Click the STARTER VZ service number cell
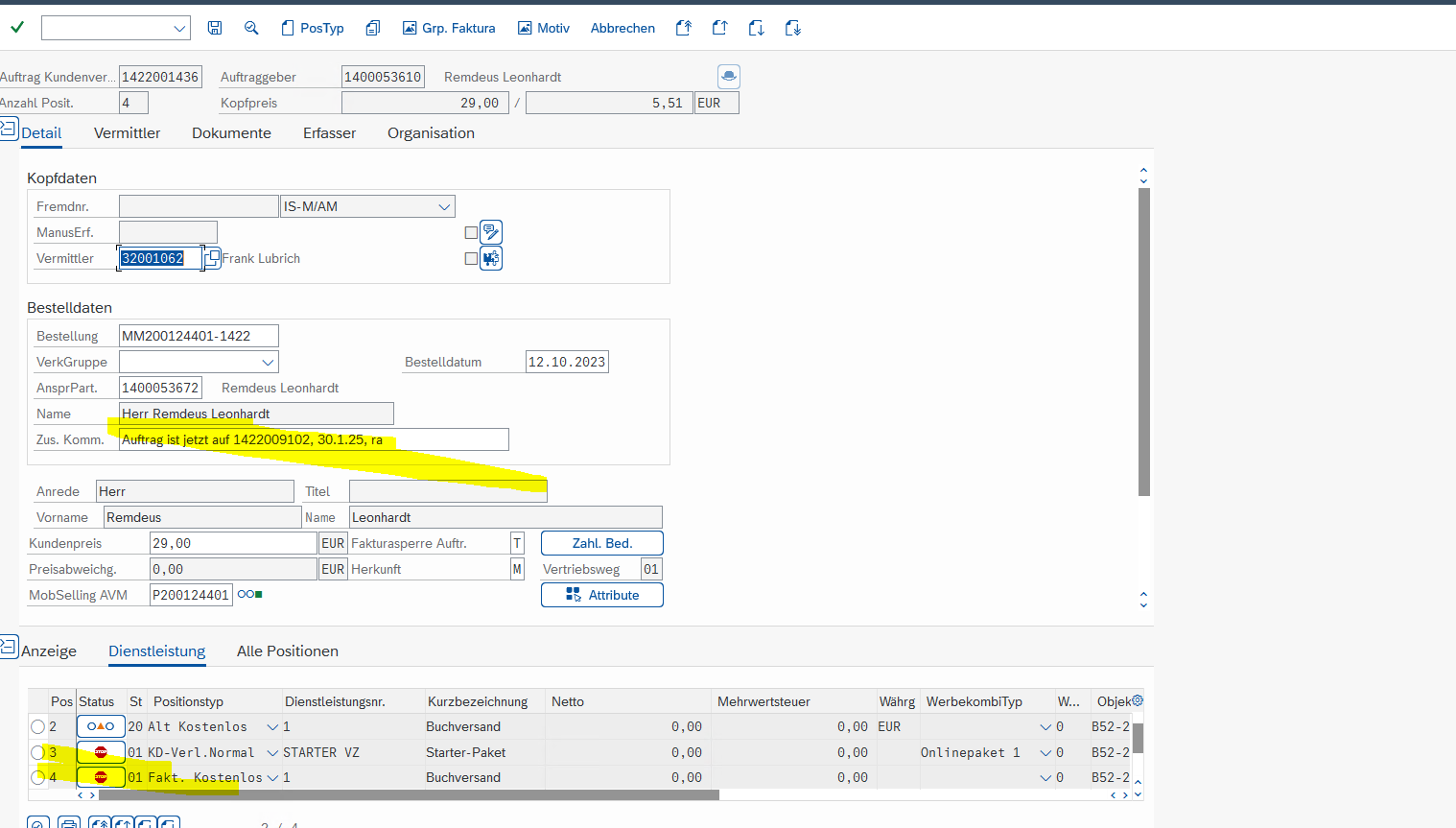The image size is (1456, 828). coord(353,752)
